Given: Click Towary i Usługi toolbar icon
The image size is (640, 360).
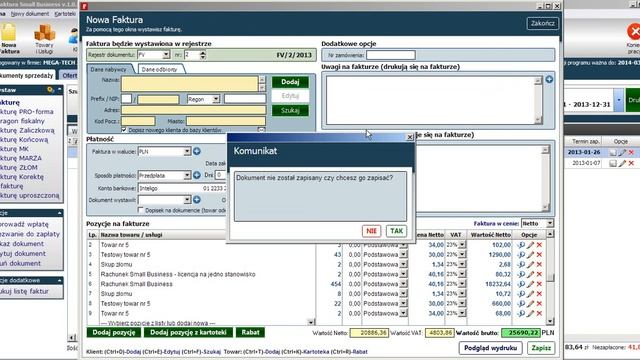Looking at the screenshot, I should 44,39.
